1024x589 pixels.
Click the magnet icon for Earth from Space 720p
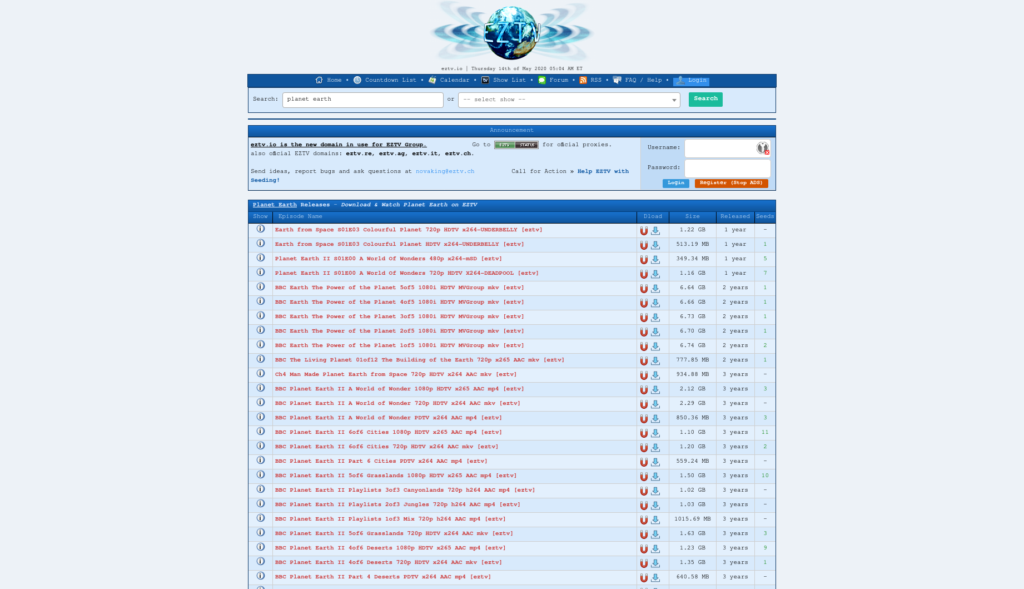coord(644,230)
